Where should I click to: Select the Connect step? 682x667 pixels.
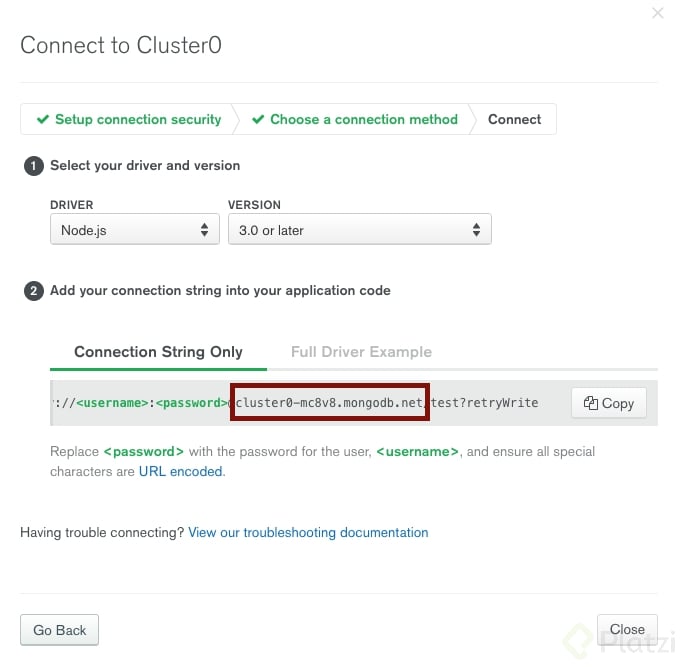point(514,119)
